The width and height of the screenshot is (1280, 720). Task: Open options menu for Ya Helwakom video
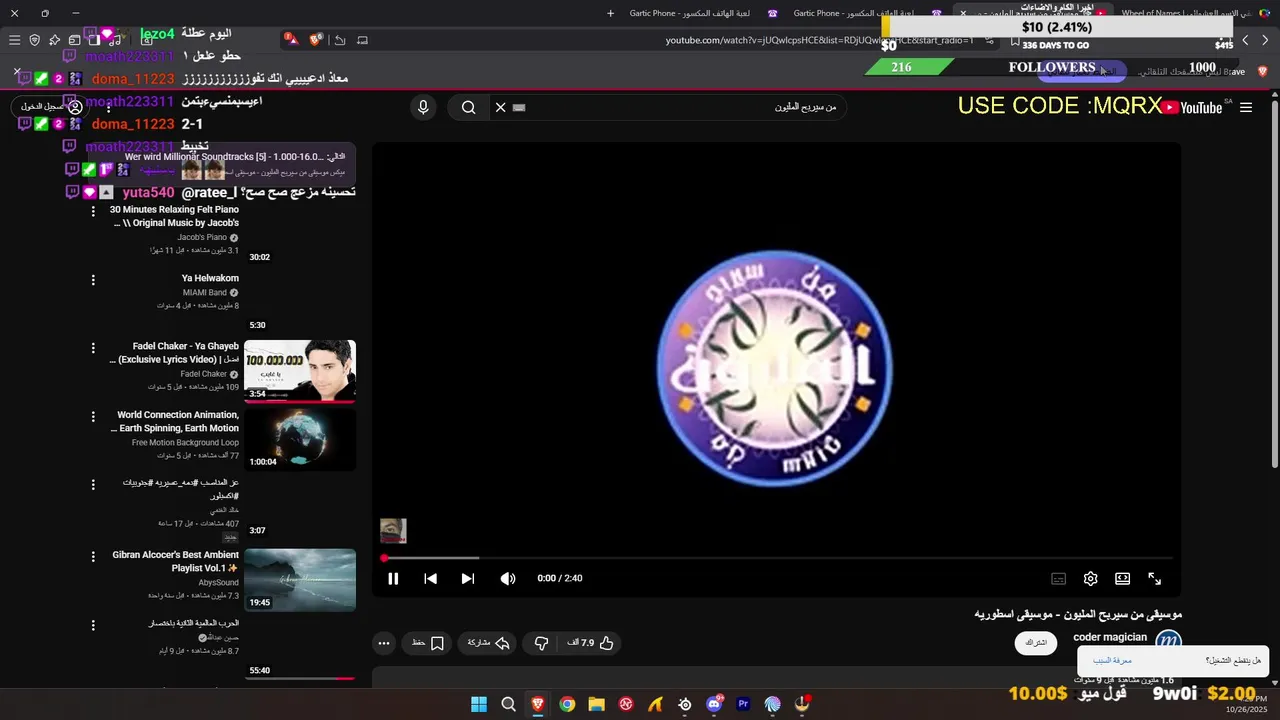[93, 280]
